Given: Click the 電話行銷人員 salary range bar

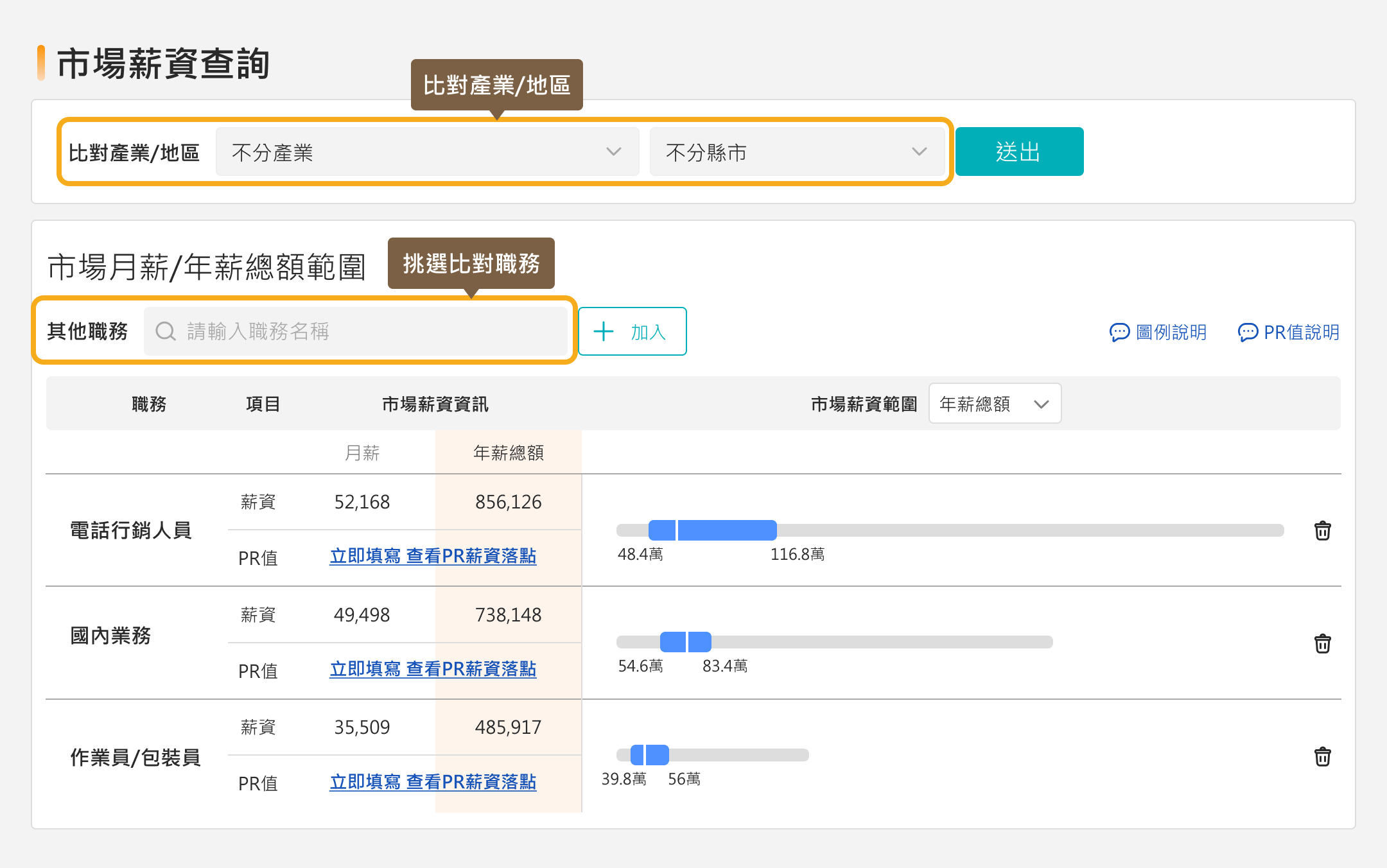Looking at the screenshot, I should pyautogui.click(x=950, y=530).
